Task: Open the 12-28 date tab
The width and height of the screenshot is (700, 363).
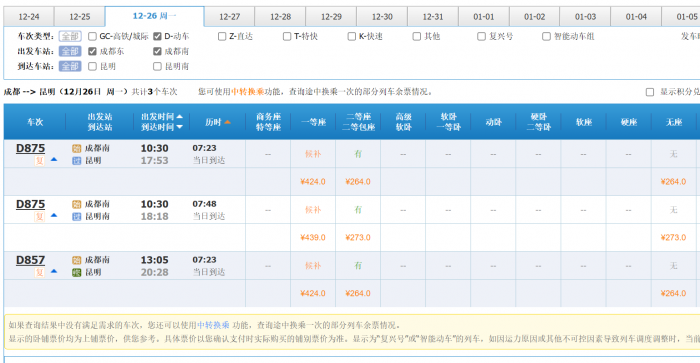Action: coord(280,17)
